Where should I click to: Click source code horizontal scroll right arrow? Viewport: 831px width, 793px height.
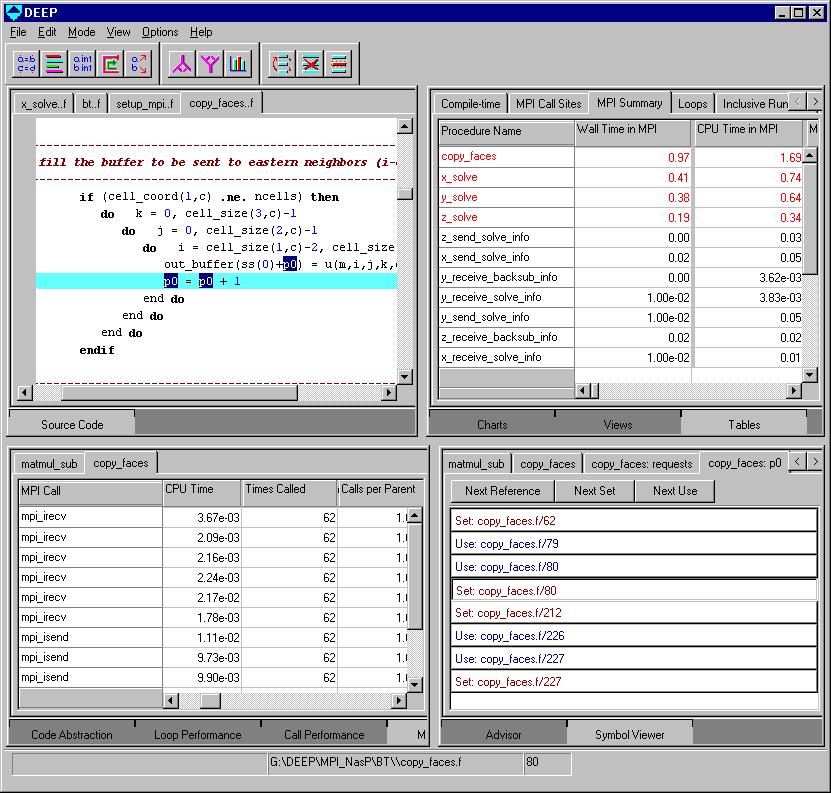(388, 392)
